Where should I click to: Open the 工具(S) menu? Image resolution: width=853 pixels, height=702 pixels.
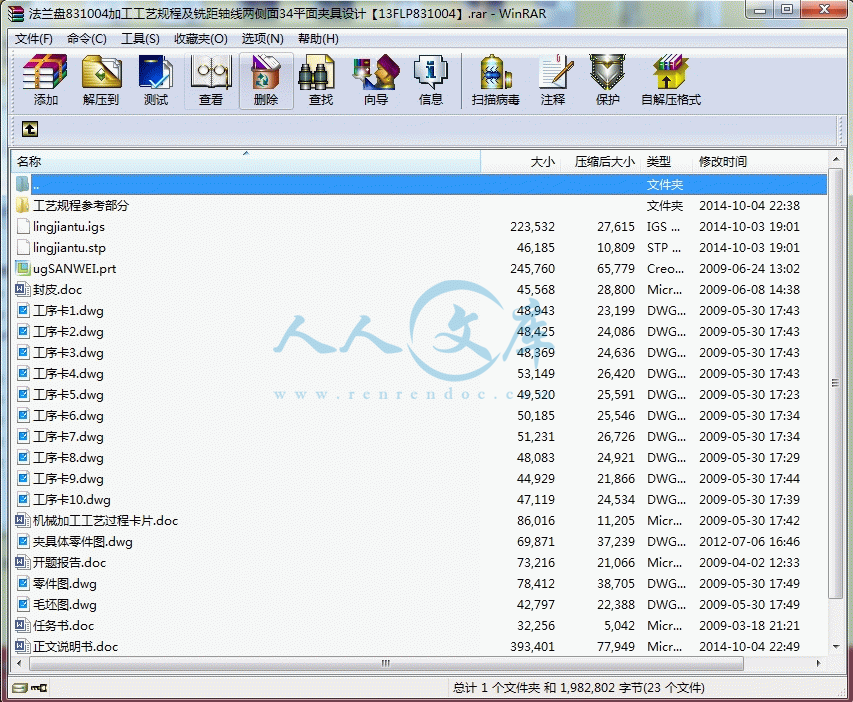point(140,39)
